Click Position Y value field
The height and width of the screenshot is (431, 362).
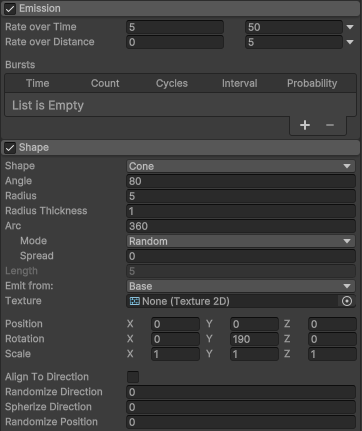254,324
